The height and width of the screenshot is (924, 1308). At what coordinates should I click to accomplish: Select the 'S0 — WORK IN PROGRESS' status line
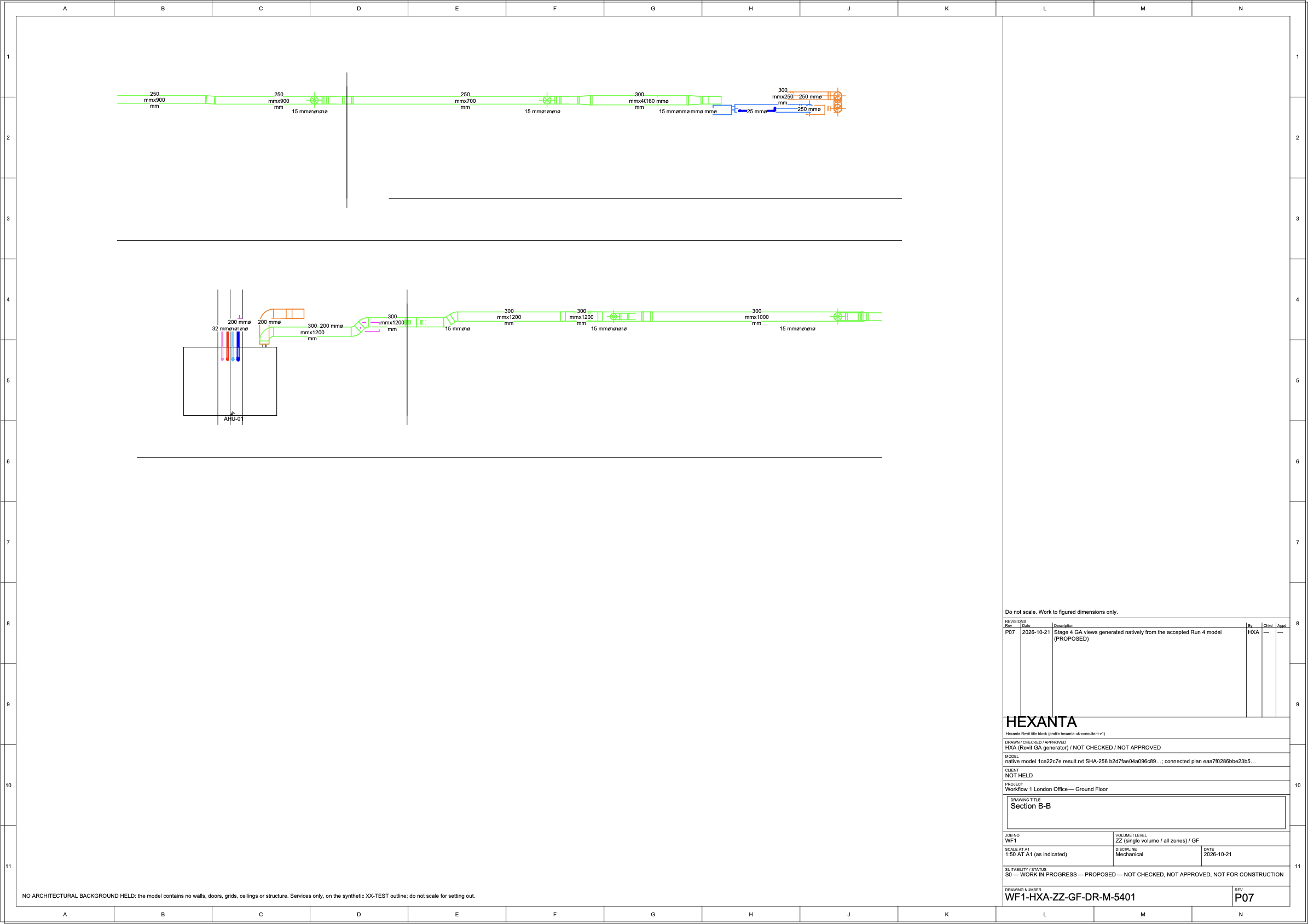[1144, 875]
